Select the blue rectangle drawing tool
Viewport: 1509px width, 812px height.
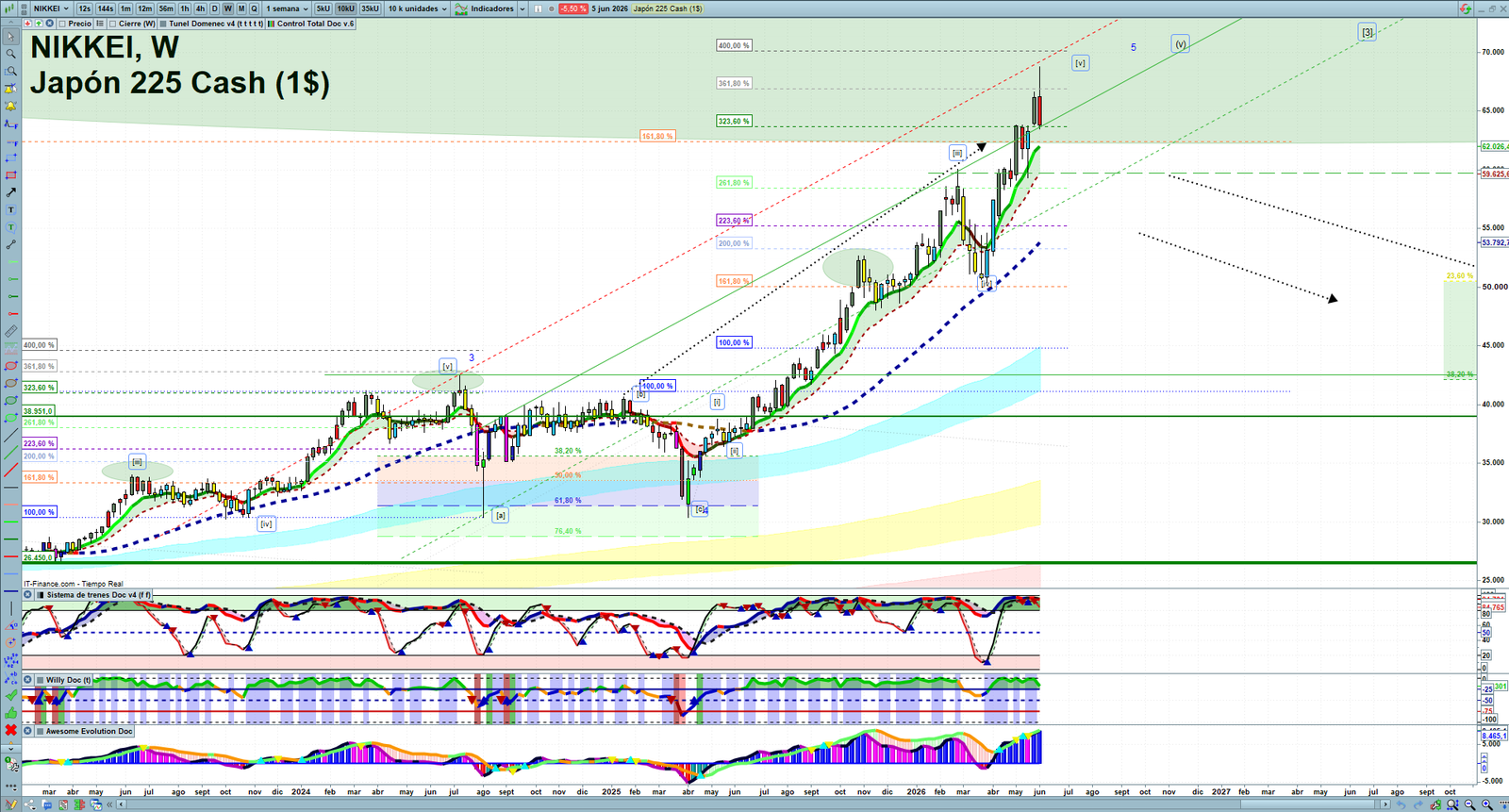(10, 157)
